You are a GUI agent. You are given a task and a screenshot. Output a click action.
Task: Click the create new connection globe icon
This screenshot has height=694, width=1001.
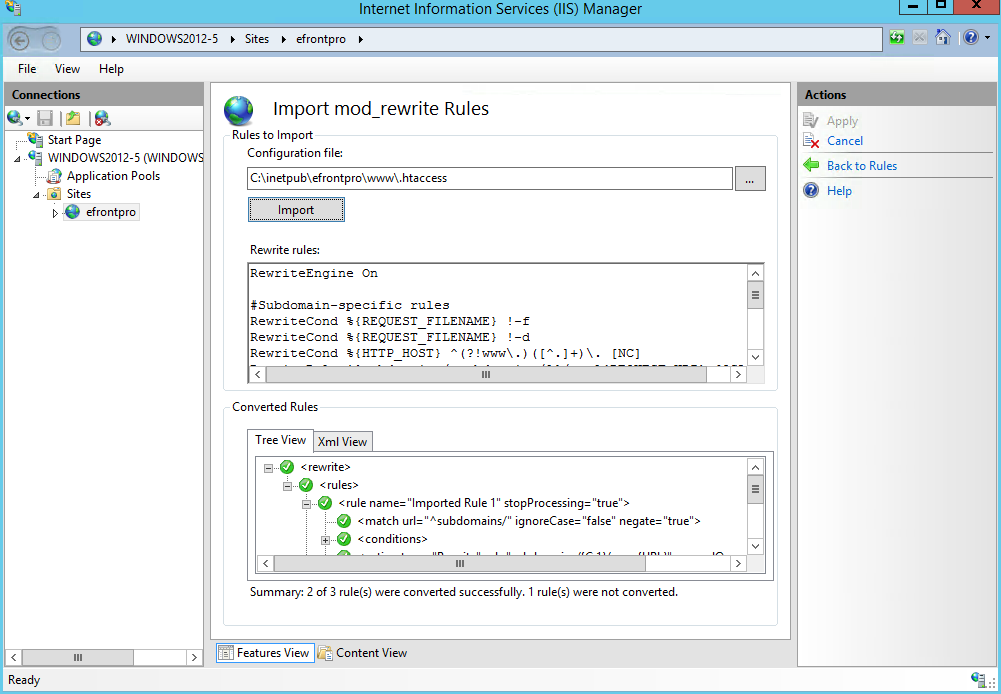pyautogui.click(x=15, y=118)
